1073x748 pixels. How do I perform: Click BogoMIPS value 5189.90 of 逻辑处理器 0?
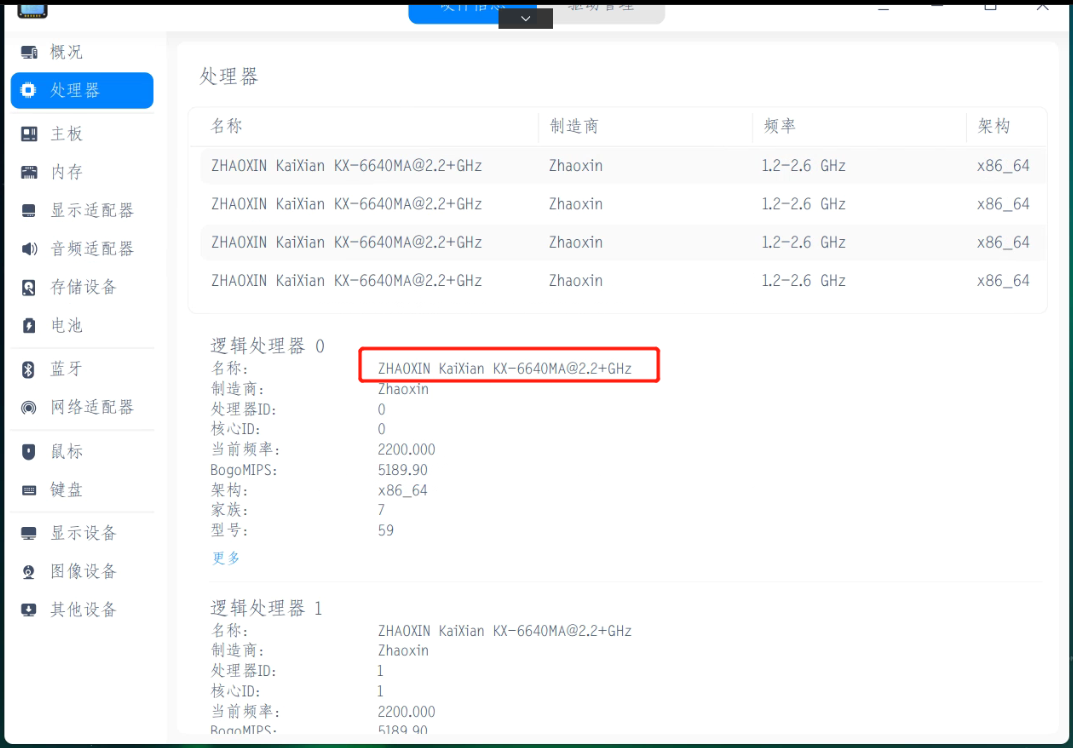point(402,470)
